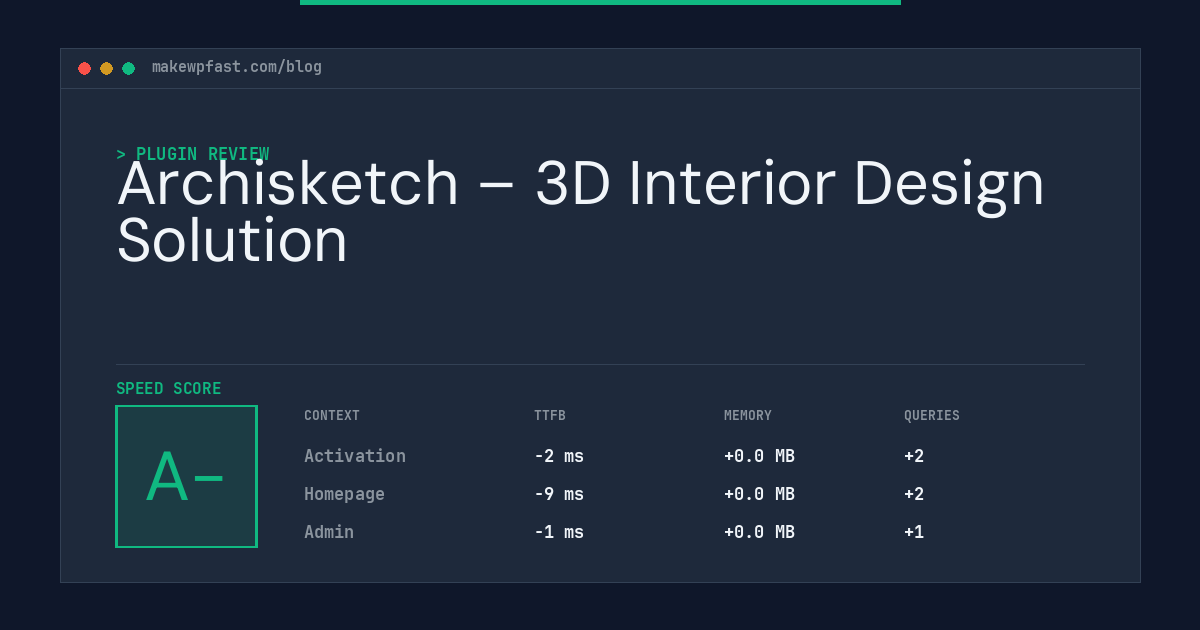Viewport: 1200px width, 630px height.
Task: Click the Admin memory +0.0 MB value
Action: (x=759, y=532)
